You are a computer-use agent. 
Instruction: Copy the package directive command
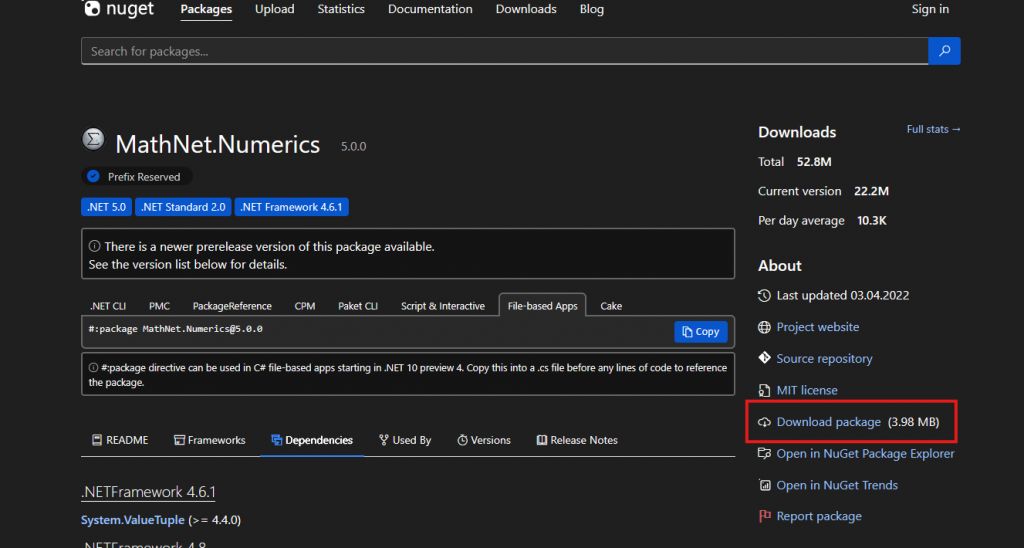point(700,331)
